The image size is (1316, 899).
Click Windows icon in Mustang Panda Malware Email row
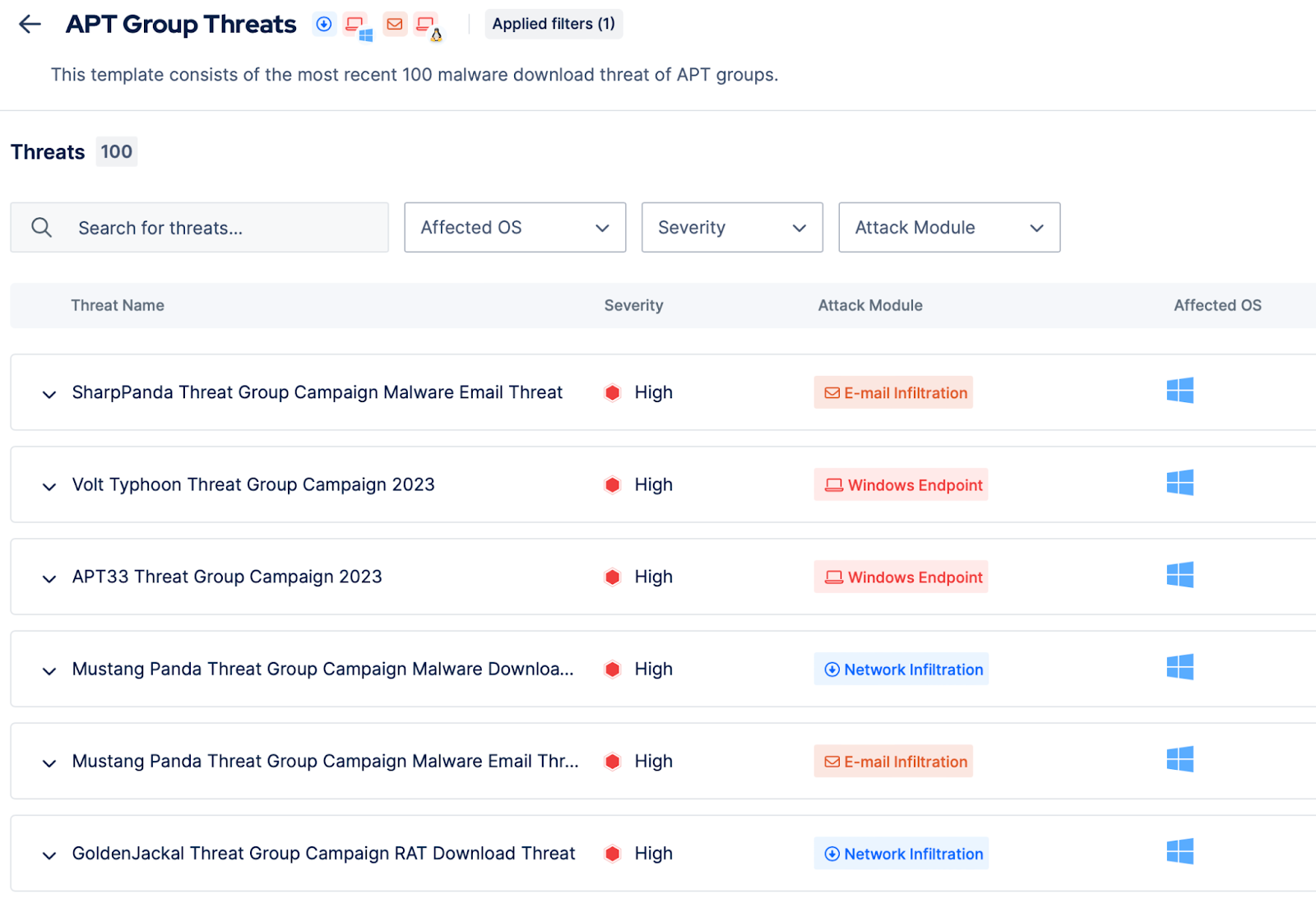[1179, 758]
